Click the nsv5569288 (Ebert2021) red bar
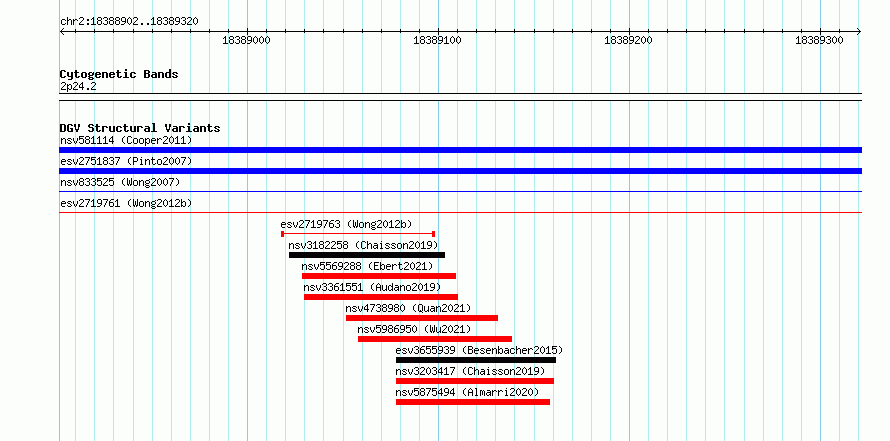Image resolution: width=890 pixels, height=441 pixels. click(x=379, y=276)
